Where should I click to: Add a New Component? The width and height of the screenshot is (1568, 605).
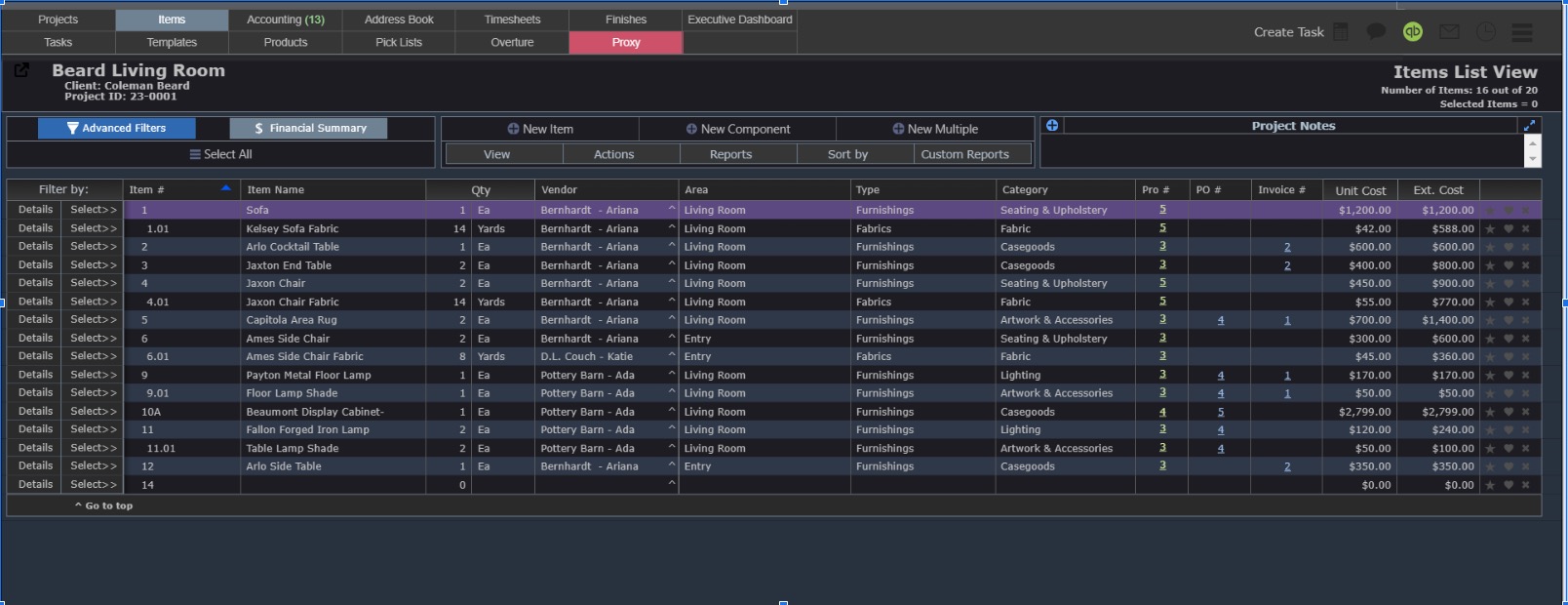pyautogui.click(x=737, y=129)
